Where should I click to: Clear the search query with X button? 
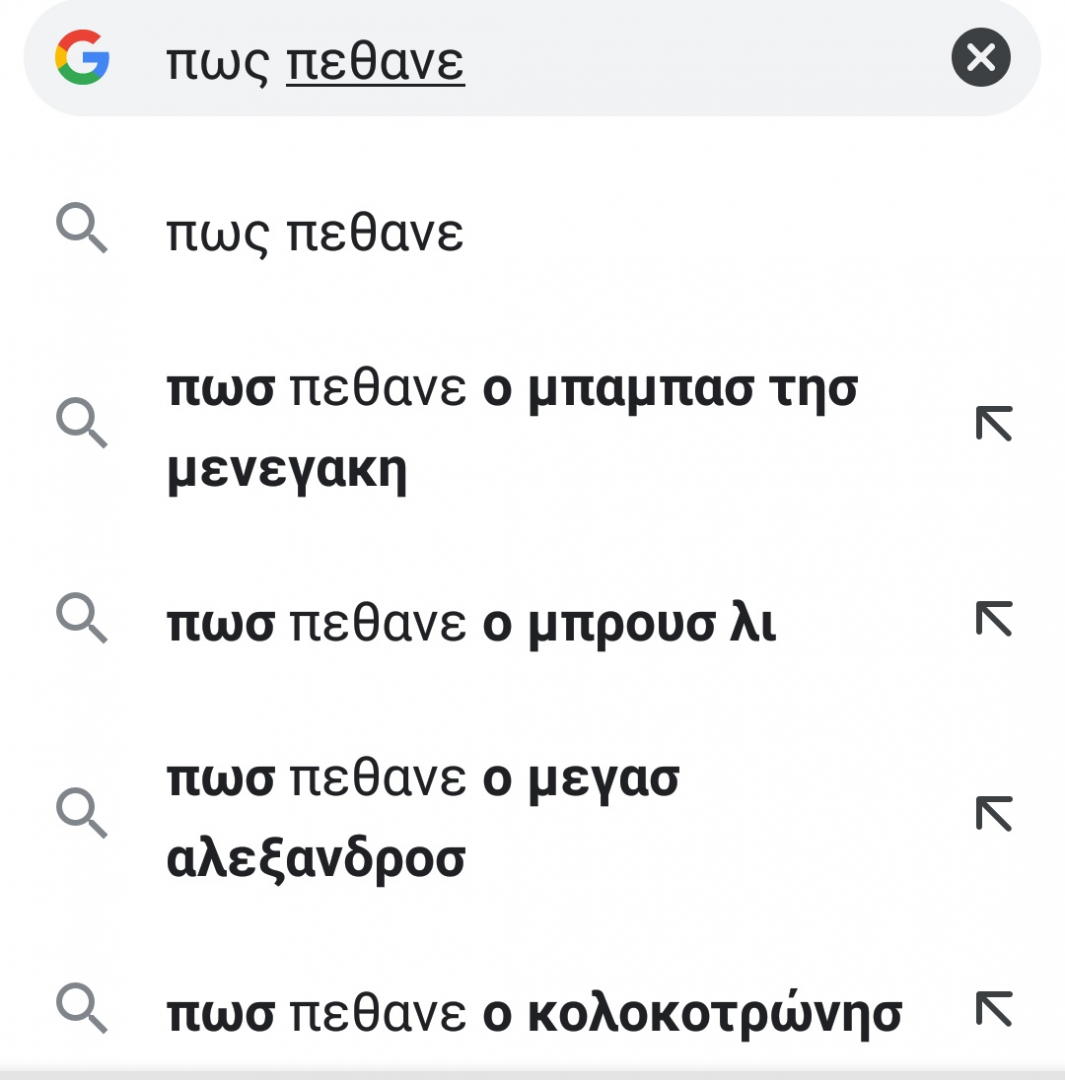tap(980, 58)
